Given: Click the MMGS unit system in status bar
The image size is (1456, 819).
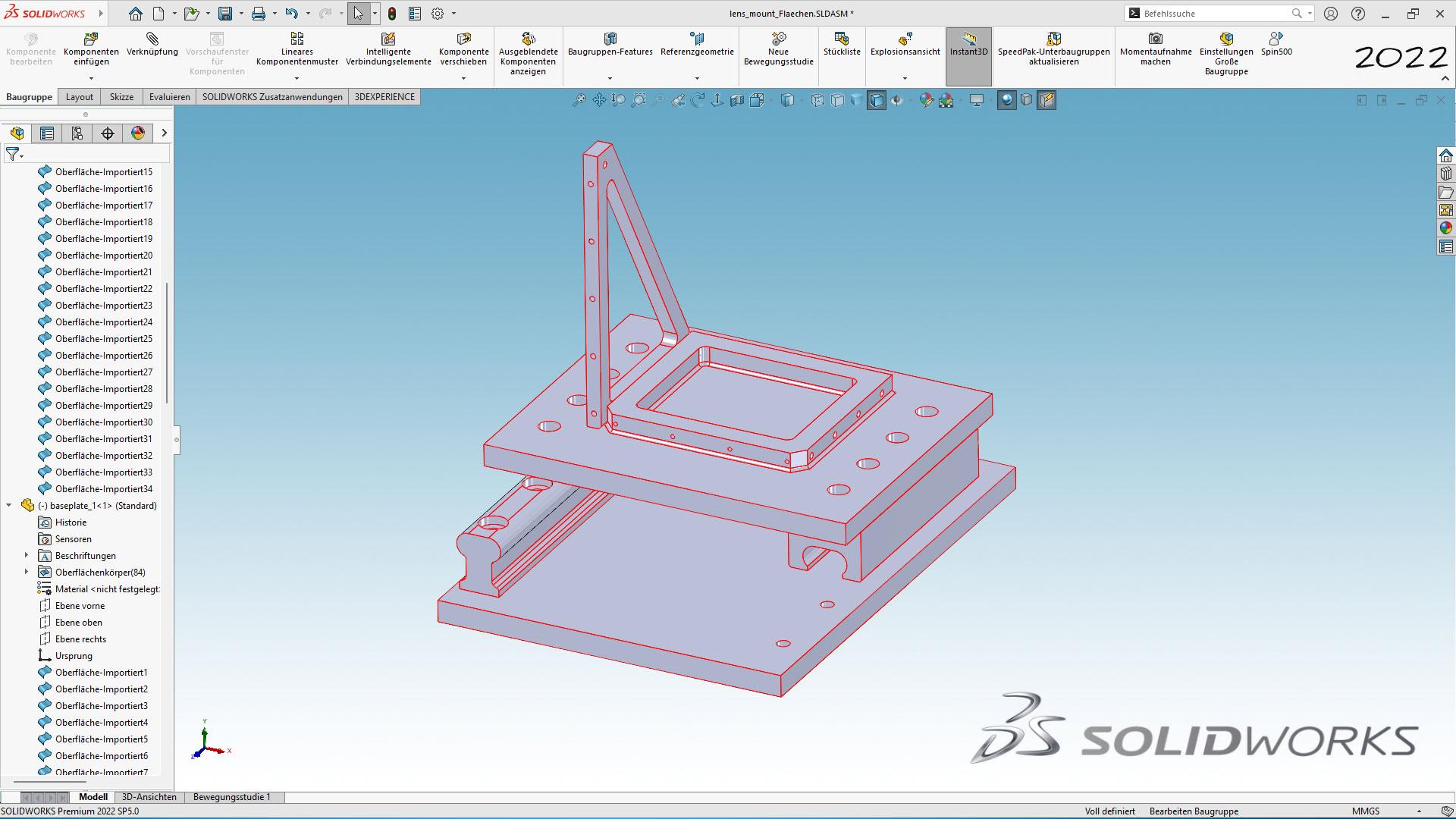Looking at the screenshot, I should [1366, 811].
